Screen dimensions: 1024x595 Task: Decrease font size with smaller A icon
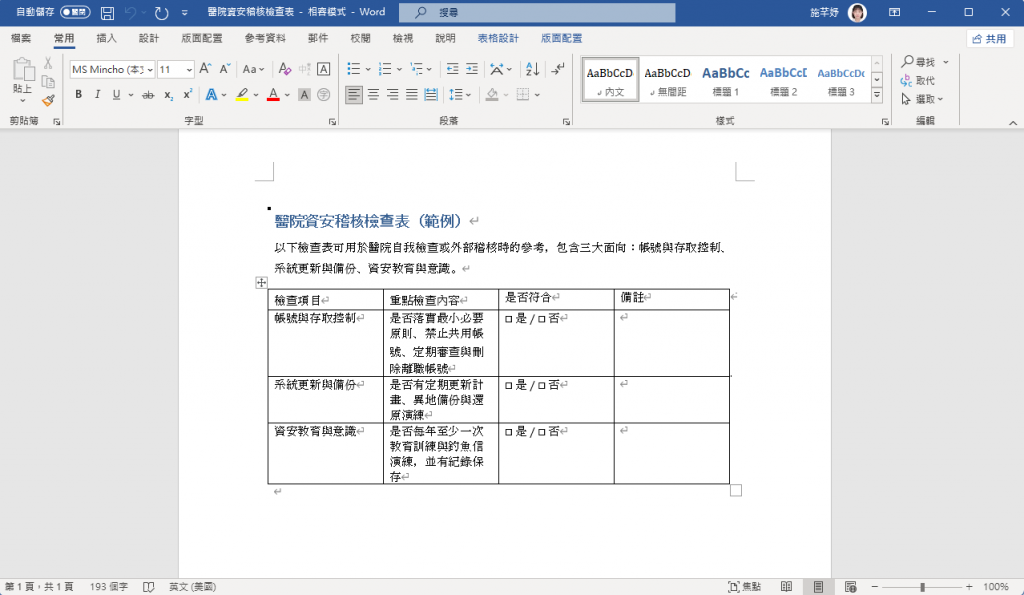click(225, 69)
